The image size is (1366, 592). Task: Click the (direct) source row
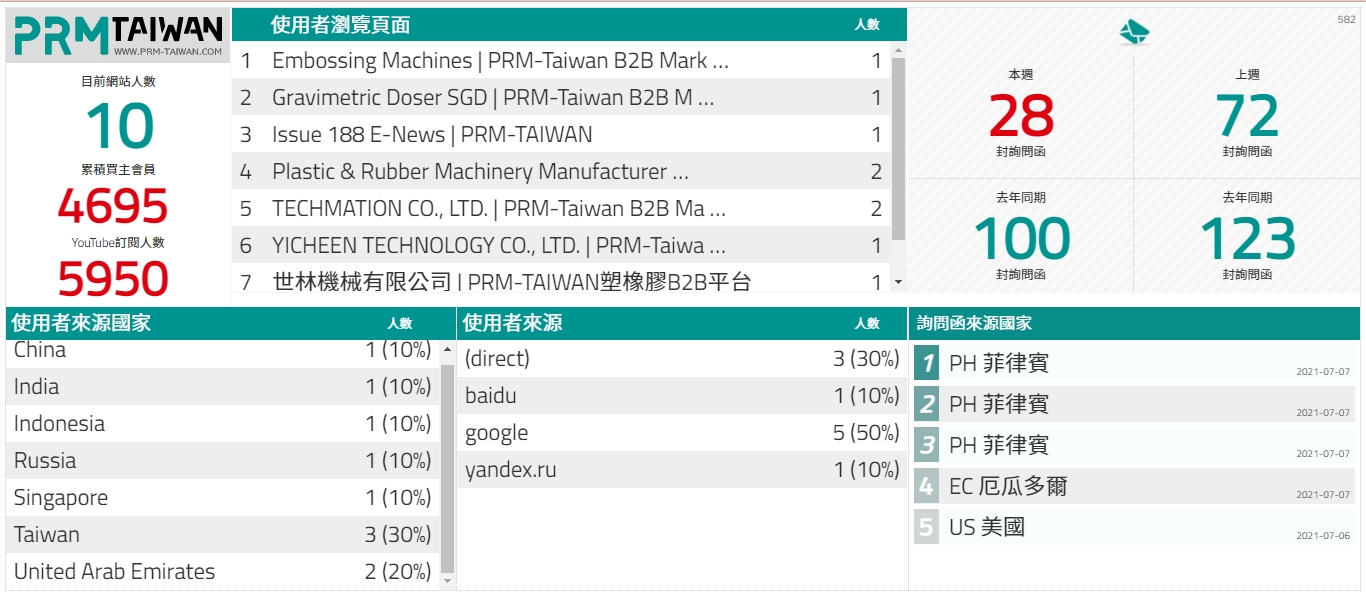(x=682, y=358)
